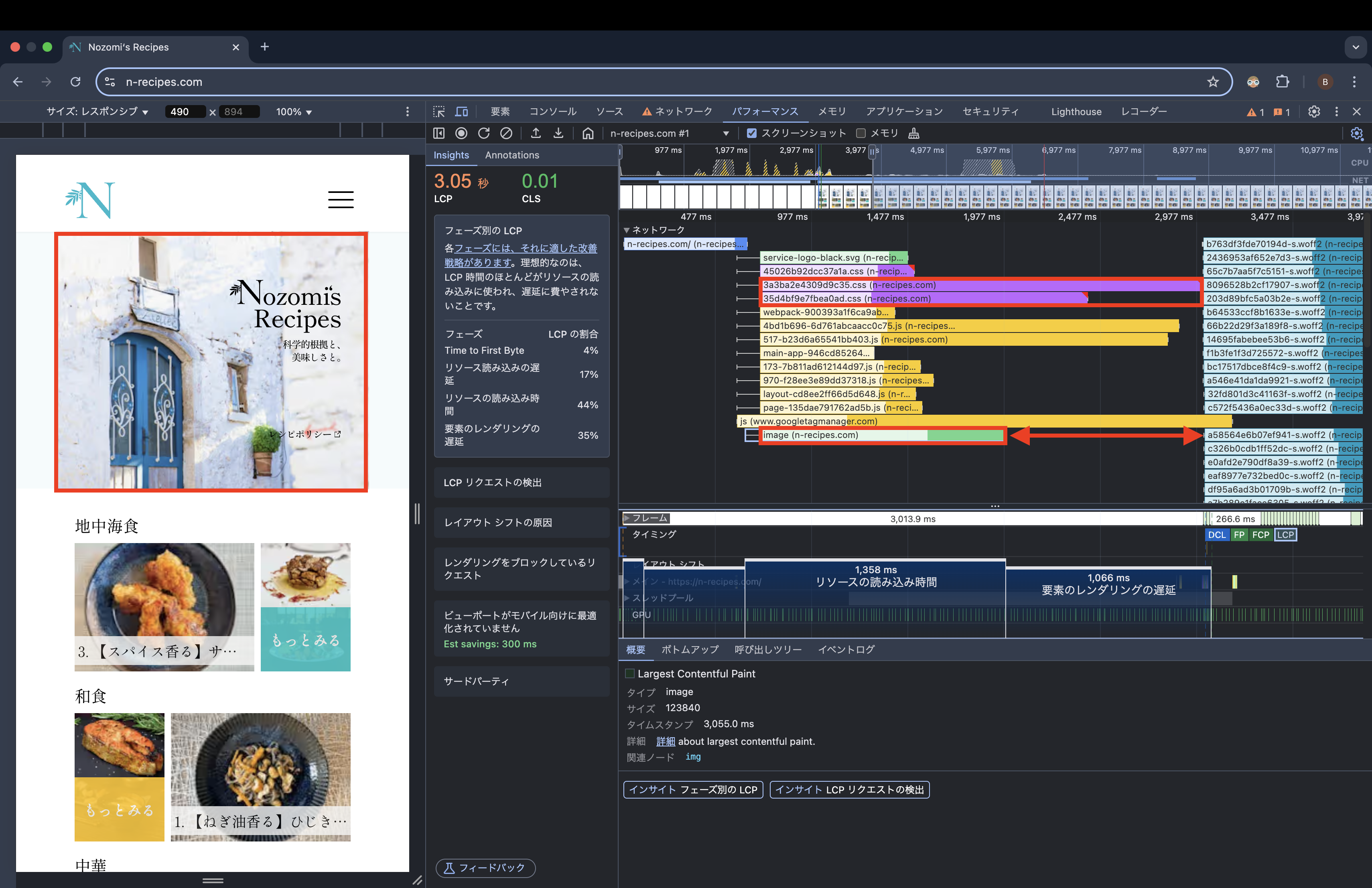This screenshot has width=1372, height=888.
Task: Click the yellow もっとみる button
Action: (119, 809)
